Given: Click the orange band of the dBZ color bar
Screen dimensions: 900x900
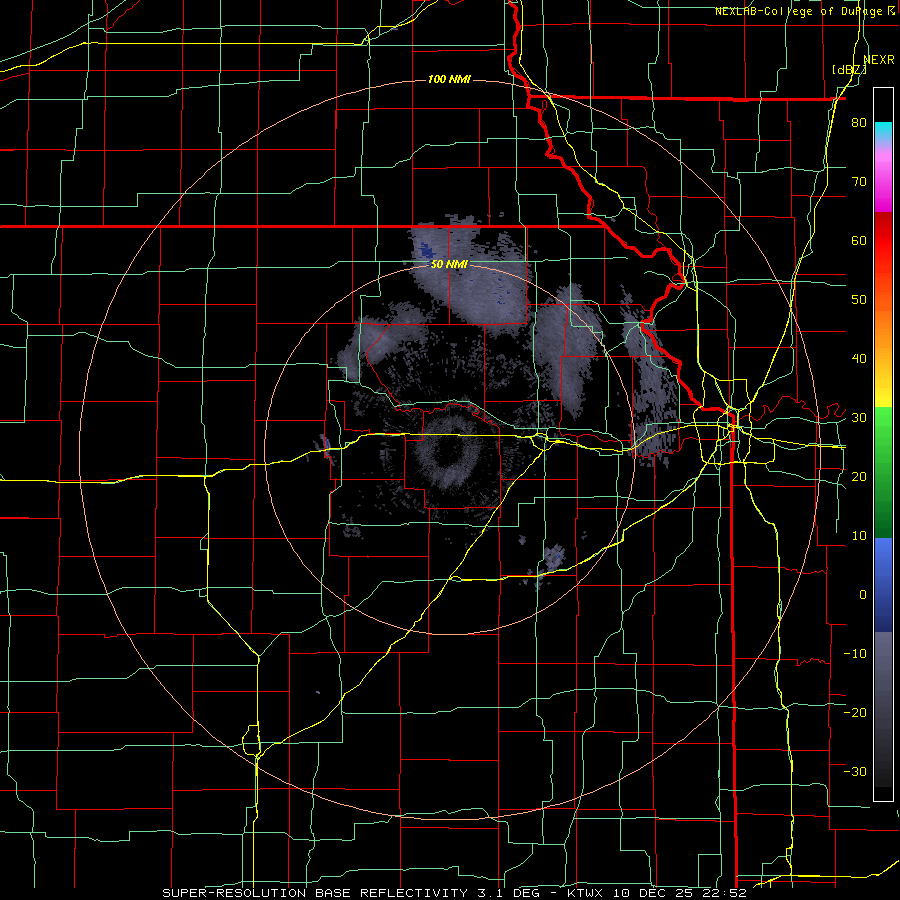Looking at the screenshot, I should point(883,327).
